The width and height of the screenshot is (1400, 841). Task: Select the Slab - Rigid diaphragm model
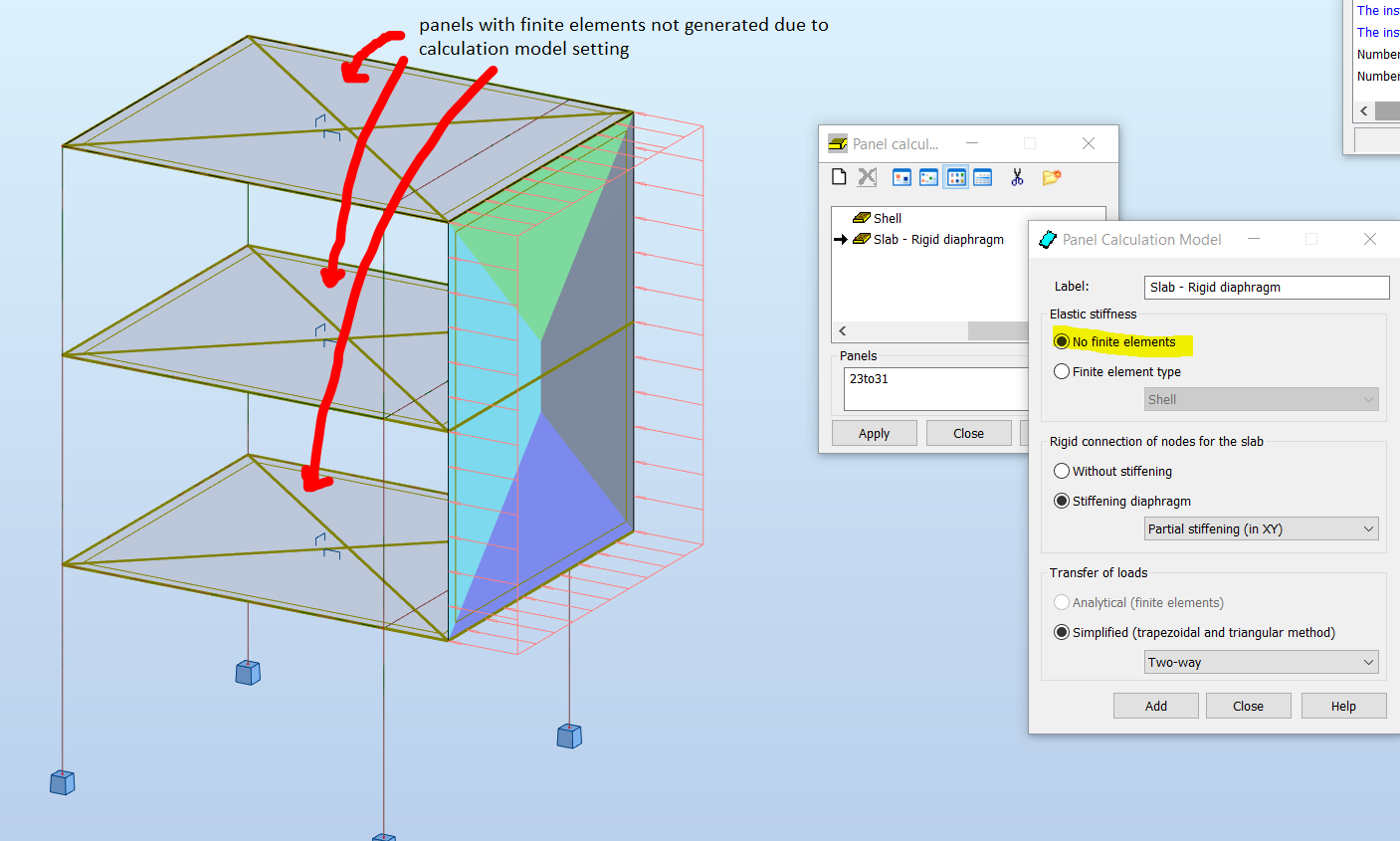[930, 239]
